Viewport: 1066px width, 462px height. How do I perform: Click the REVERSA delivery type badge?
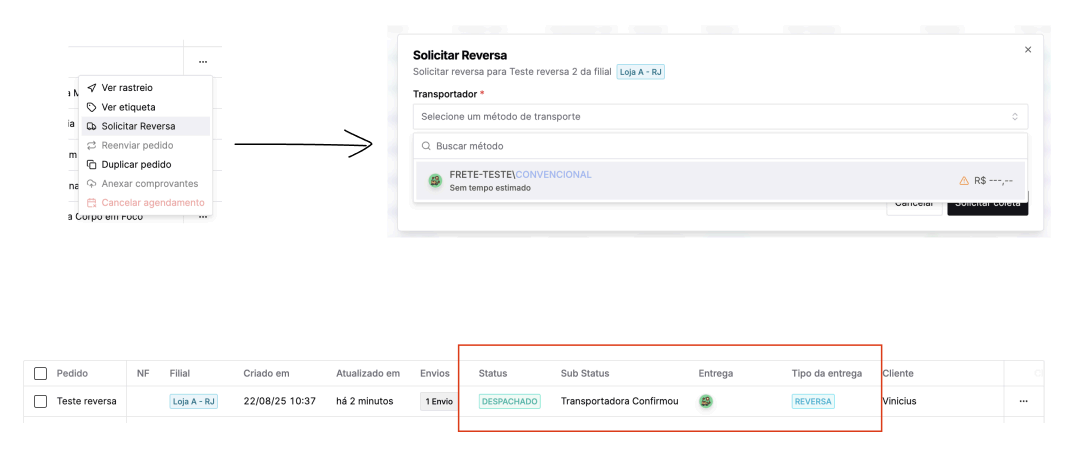tap(813, 402)
